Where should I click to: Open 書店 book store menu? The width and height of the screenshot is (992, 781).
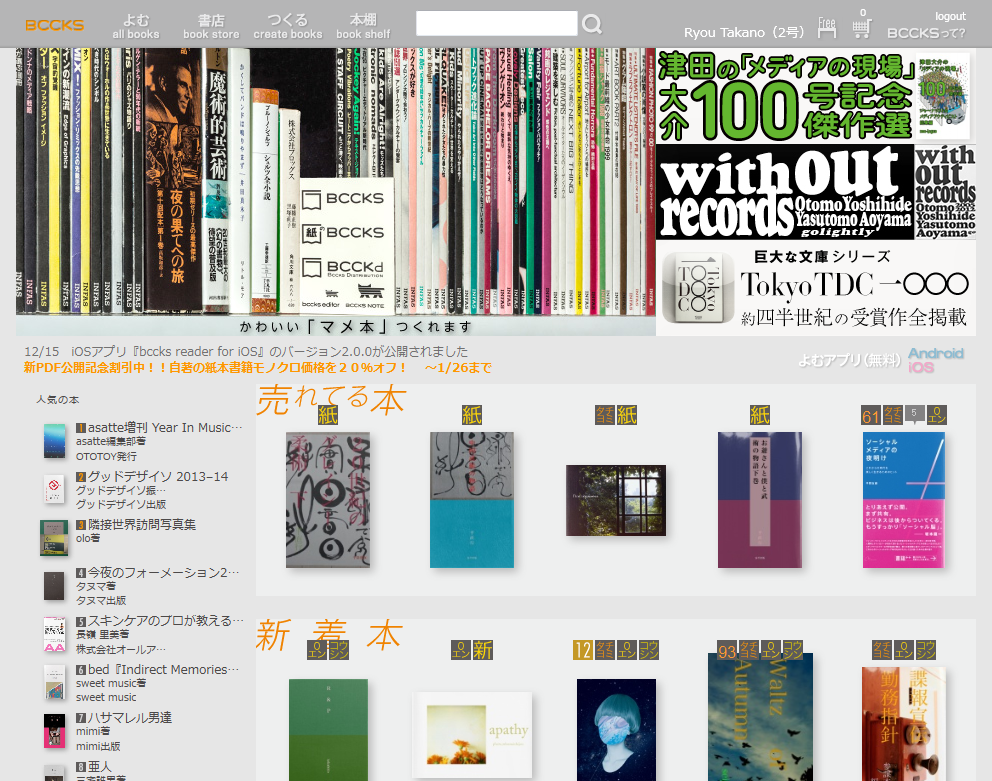(x=211, y=27)
